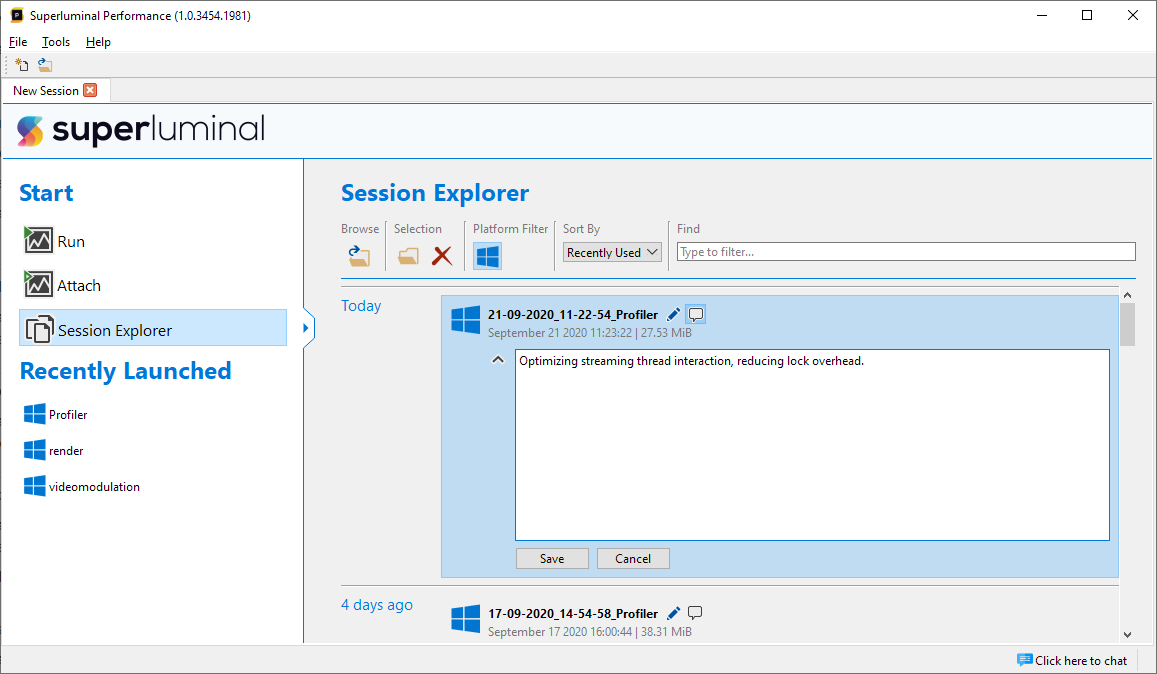Image resolution: width=1157 pixels, height=674 pixels.
Task: Switch to the New Session tab
Action: tap(46, 91)
